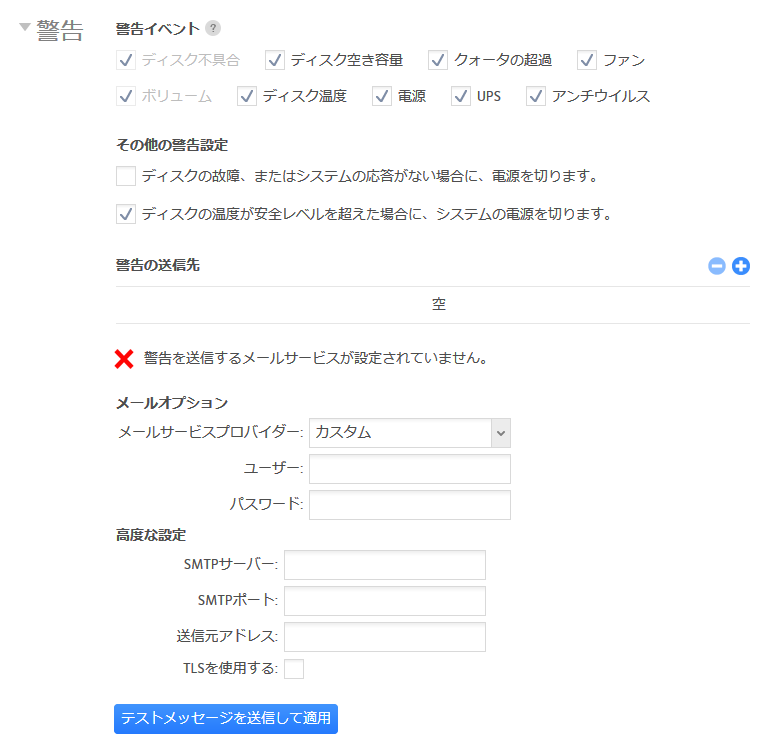Uncheck the ディスク温度 checkbox
This screenshot has width=769, height=751.
pyautogui.click(x=247, y=96)
